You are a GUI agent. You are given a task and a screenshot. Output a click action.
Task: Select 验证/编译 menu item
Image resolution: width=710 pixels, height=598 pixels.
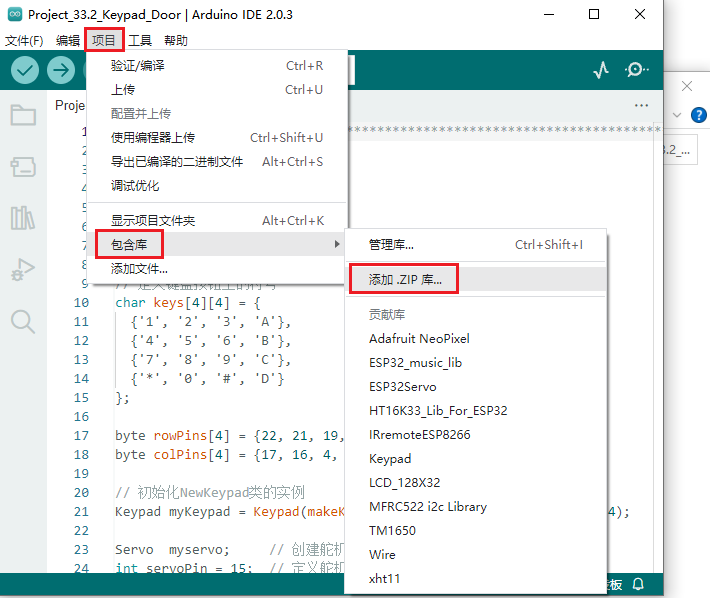[x=138, y=66]
